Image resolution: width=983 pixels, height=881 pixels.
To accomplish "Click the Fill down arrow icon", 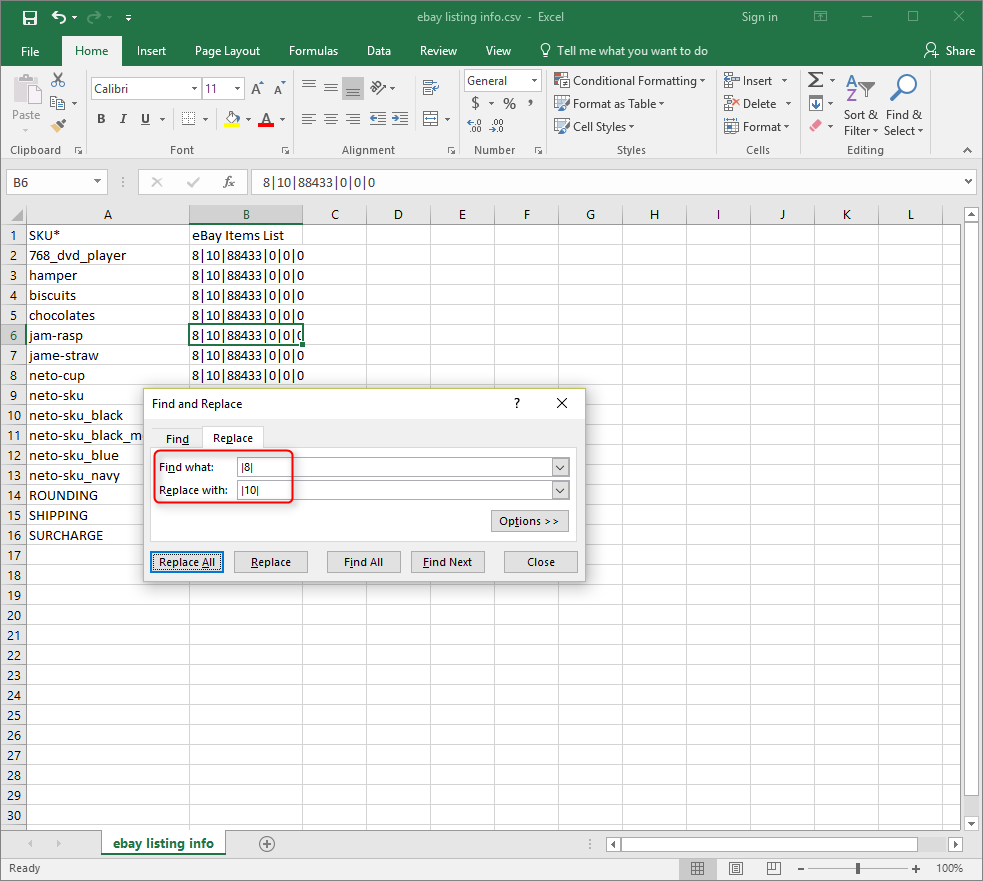I will pyautogui.click(x=816, y=103).
